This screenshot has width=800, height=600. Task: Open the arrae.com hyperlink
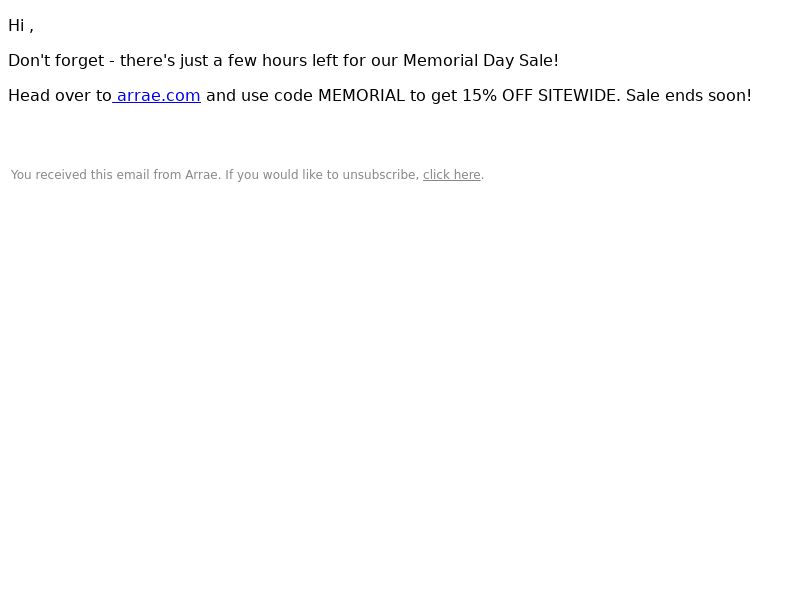click(157, 96)
